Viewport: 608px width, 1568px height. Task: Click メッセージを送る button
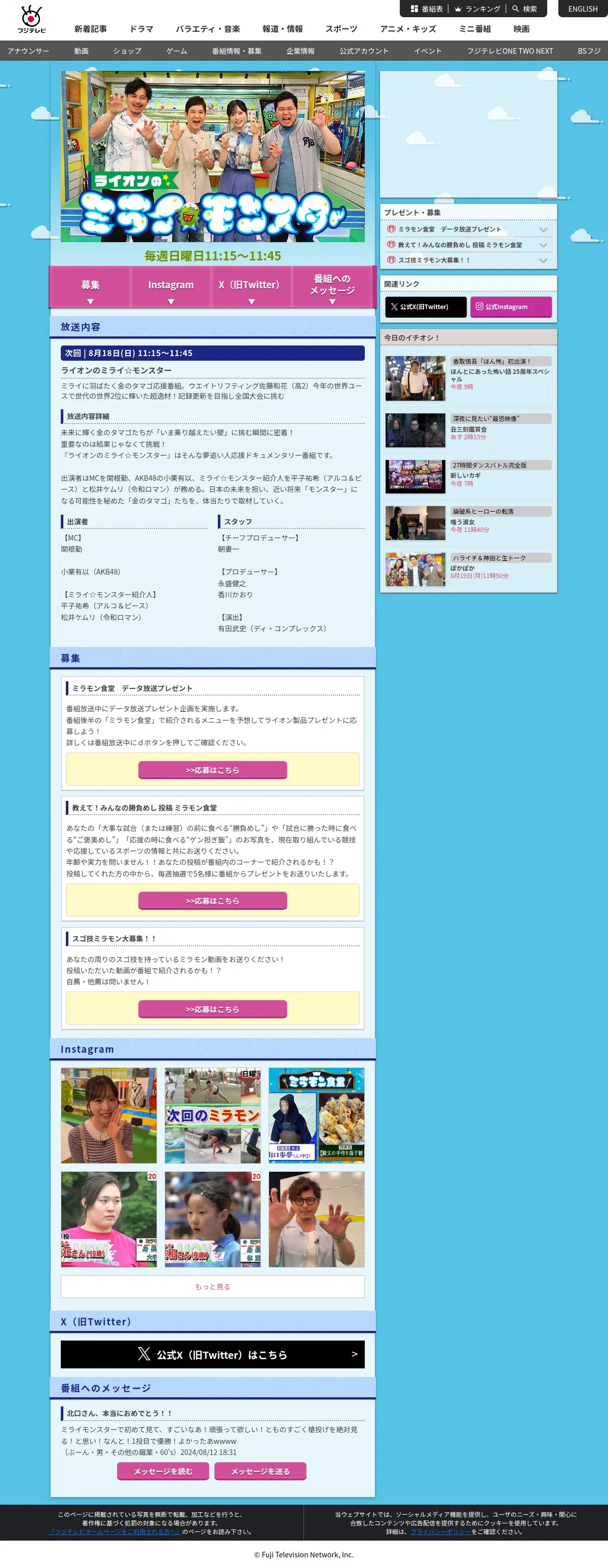click(x=260, y=1471)
